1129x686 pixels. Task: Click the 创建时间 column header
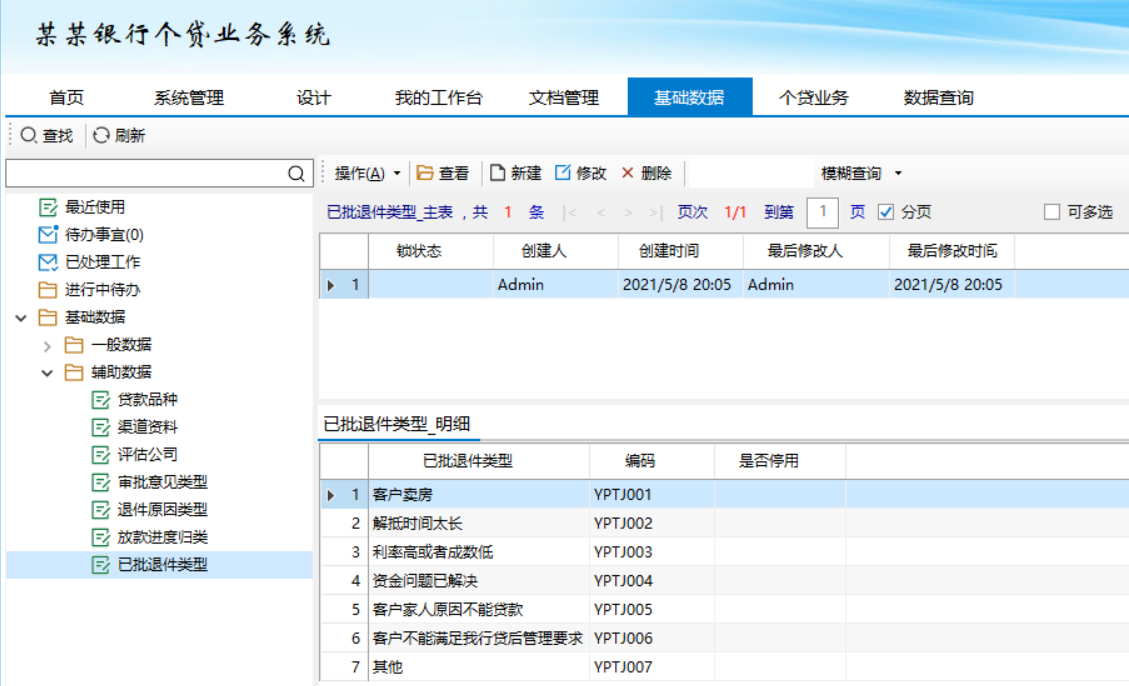[x=669, y=251]
